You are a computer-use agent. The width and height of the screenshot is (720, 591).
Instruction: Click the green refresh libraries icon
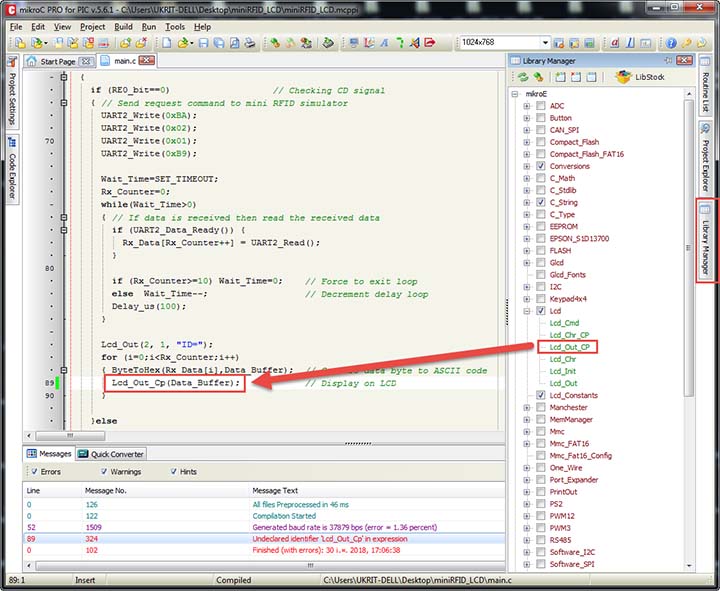click(521, 77)
